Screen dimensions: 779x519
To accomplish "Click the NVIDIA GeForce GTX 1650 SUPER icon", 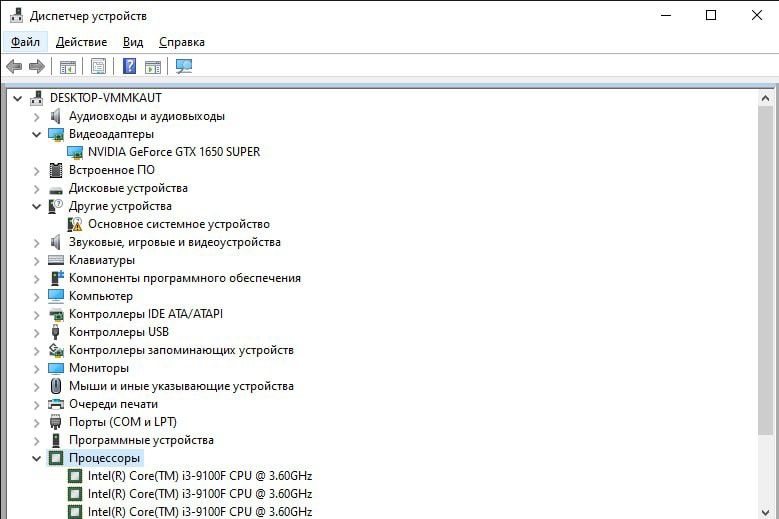I will tap(75, 152).
